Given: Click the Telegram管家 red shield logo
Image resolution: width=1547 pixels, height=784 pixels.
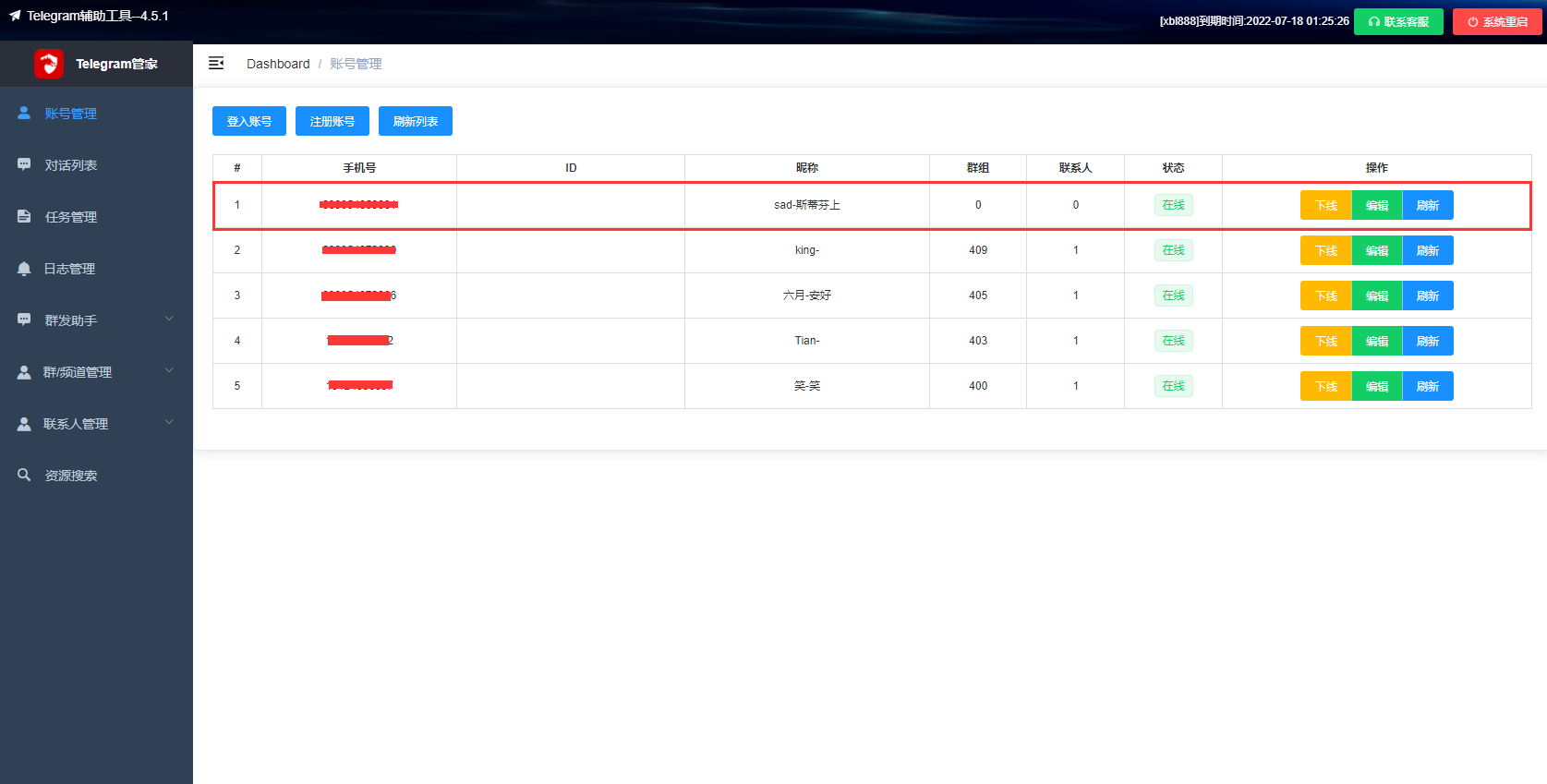Looking at the screenshot, I should (49, 64).
